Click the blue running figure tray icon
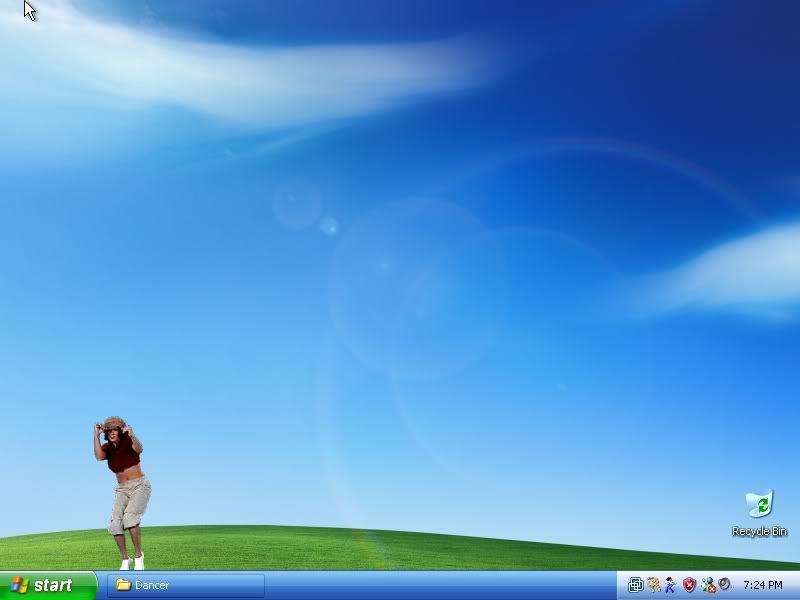The image size is (800, 600). tap(671, 585)
